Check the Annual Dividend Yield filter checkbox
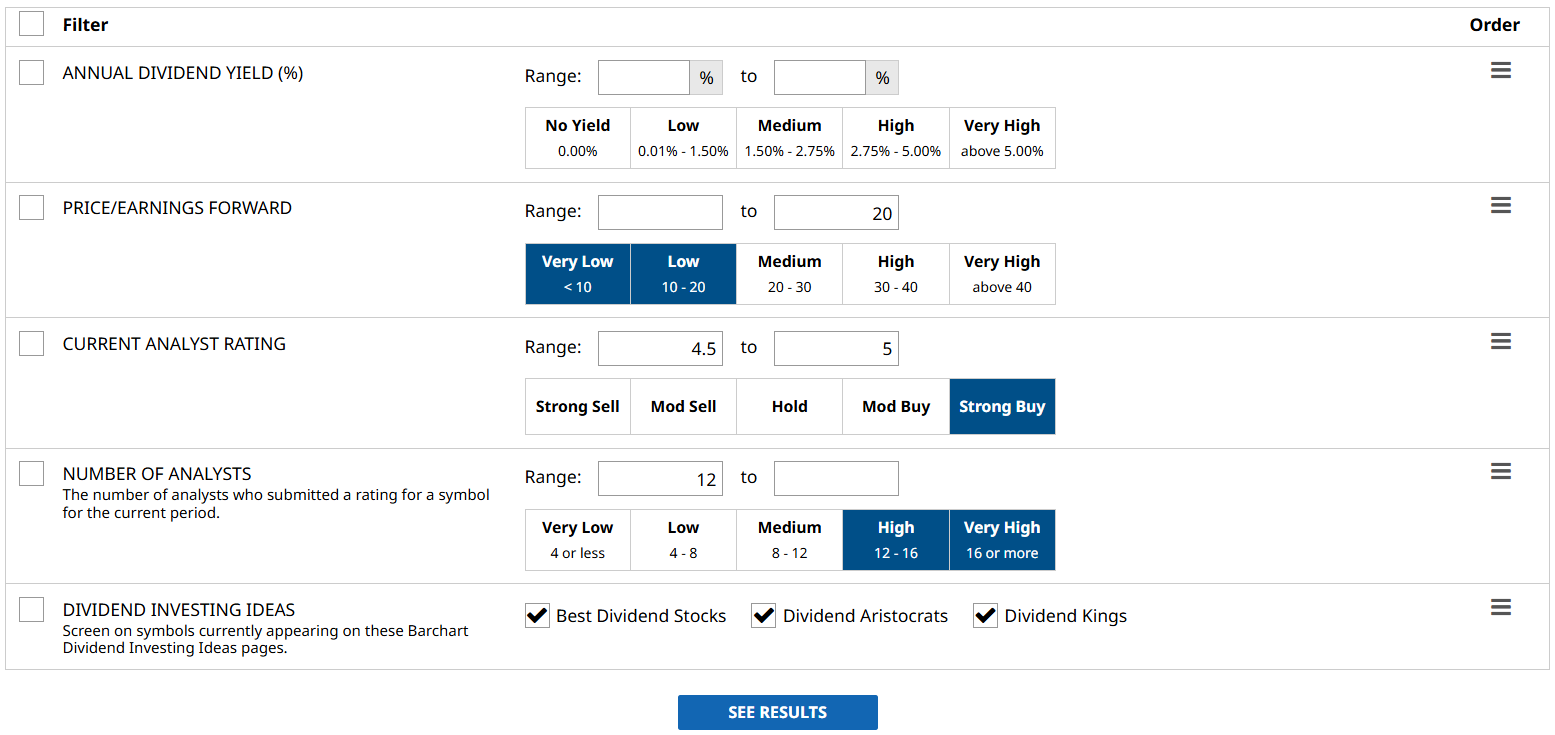 [x=32, y=73]
